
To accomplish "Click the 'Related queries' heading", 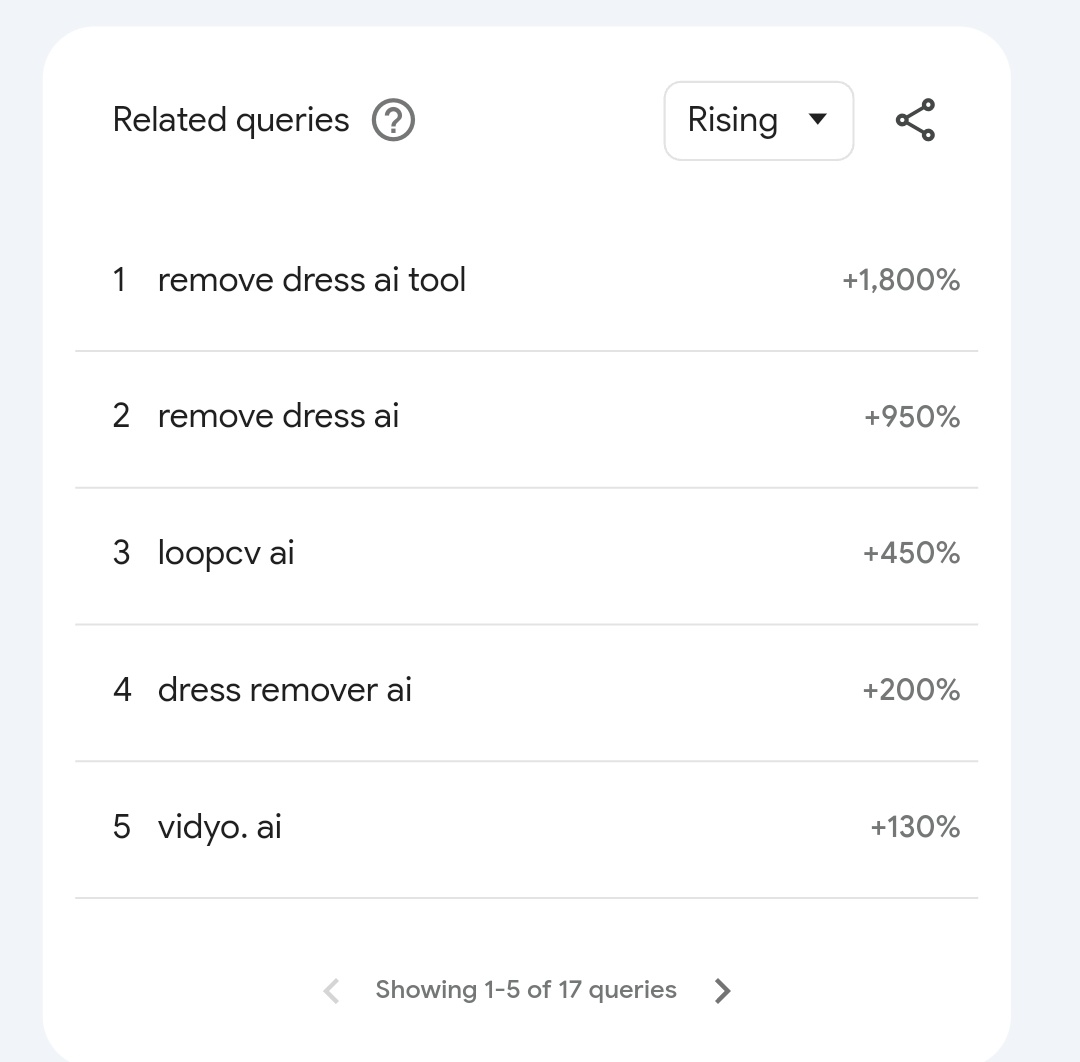I will (231, 121).
